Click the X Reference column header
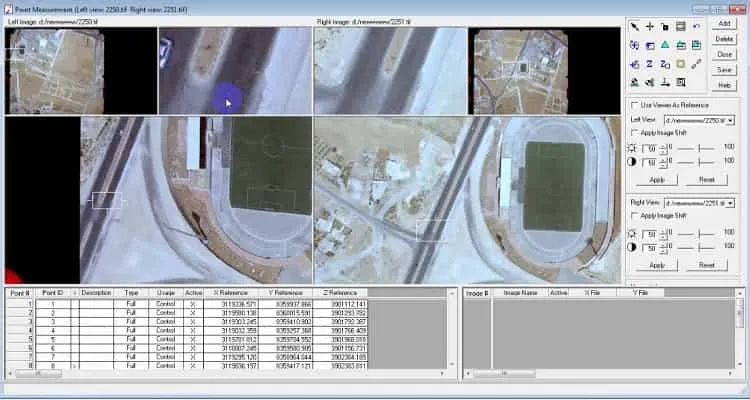 [x=231, y=292]
